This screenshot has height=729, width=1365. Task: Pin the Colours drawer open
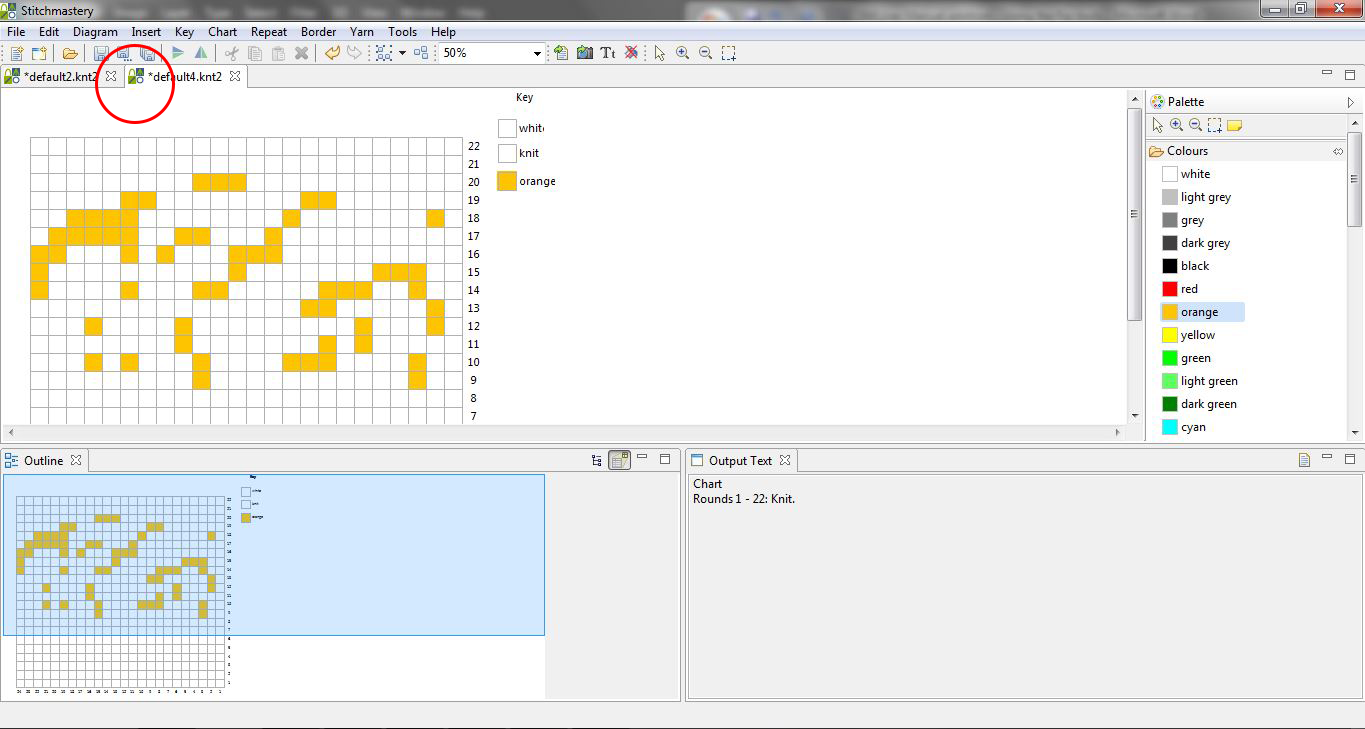pyautogui.click(x=1338, y=151)
